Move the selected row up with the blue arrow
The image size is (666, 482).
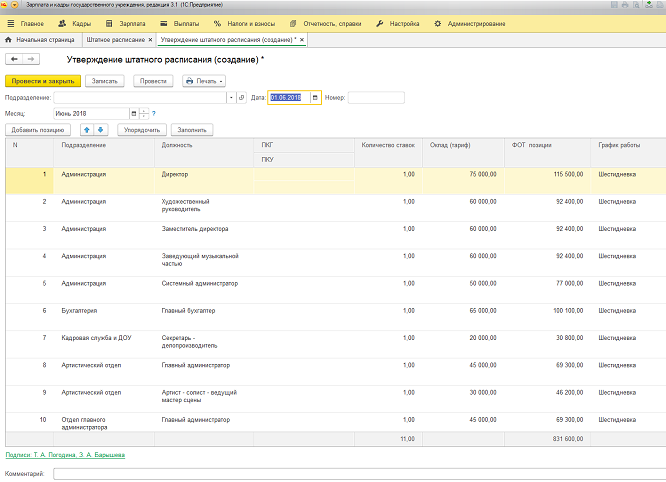pyautogui.click(x=87, y=130)
